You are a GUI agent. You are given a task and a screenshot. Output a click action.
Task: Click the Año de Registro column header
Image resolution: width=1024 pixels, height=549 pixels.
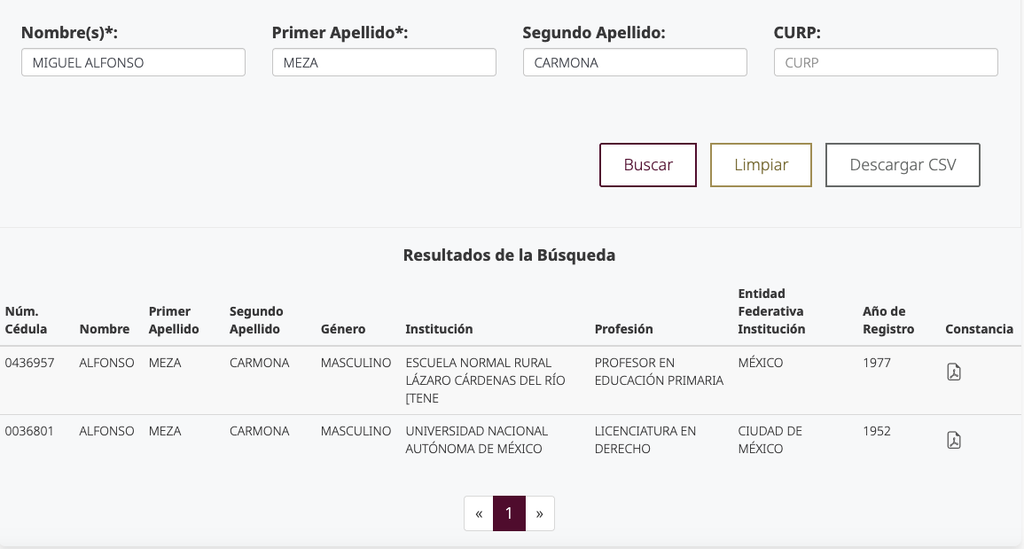(x=888, y=320)
